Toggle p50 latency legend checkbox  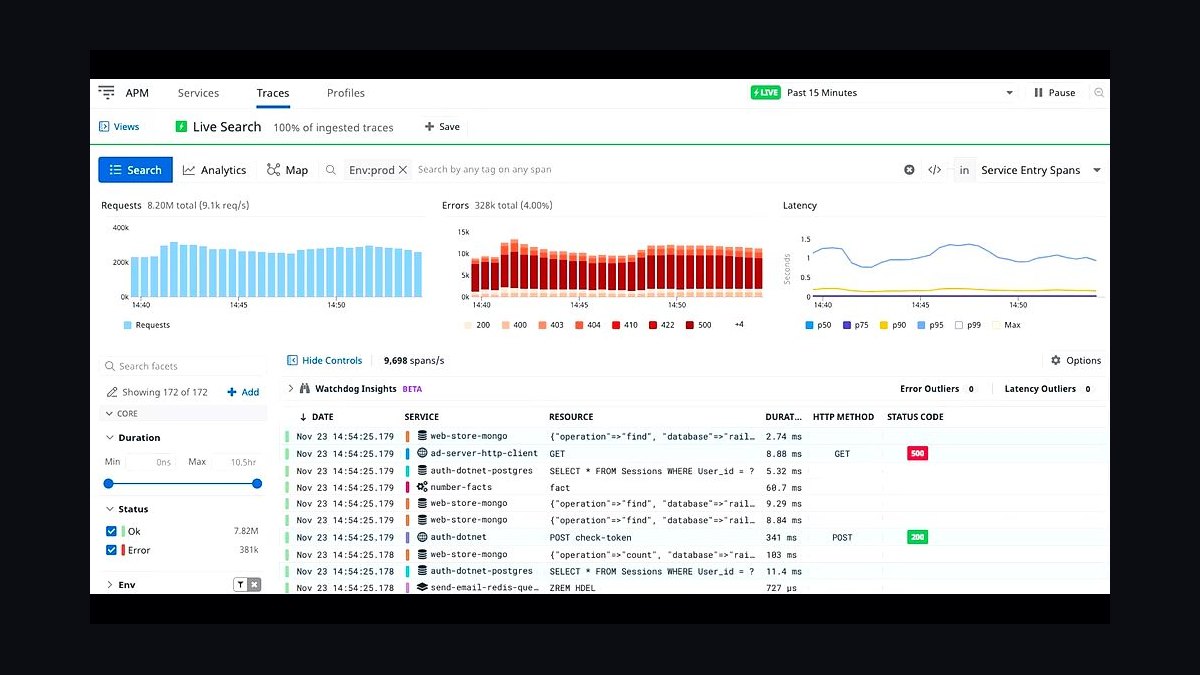tap(810, 325)
